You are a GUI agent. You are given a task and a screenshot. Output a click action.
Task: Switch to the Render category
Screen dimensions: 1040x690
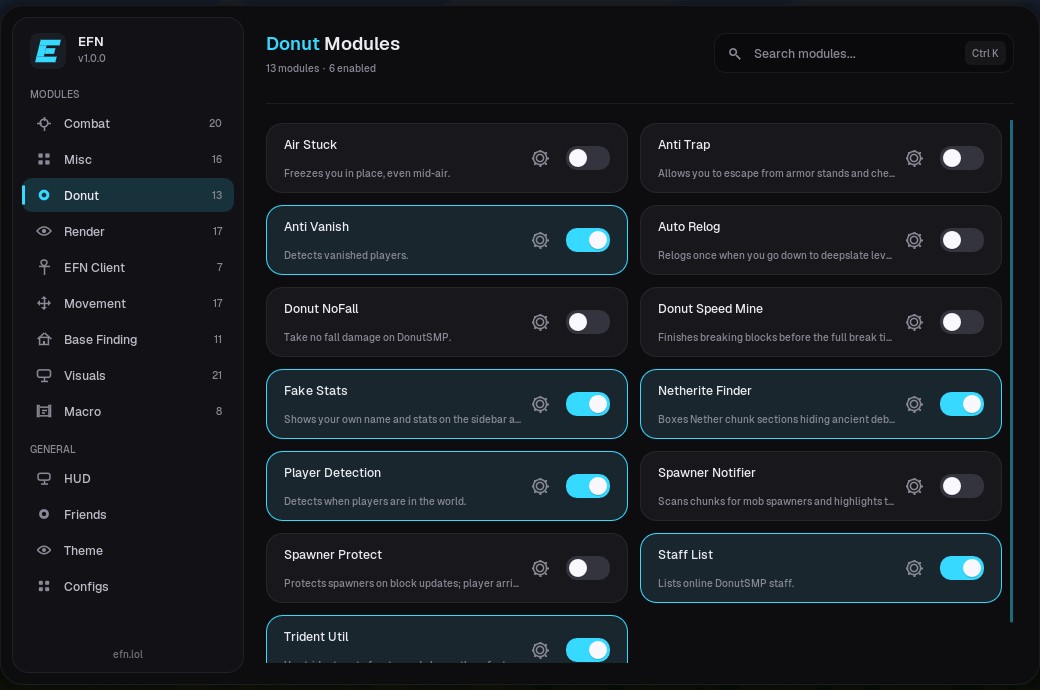click(x=128, y=231)
